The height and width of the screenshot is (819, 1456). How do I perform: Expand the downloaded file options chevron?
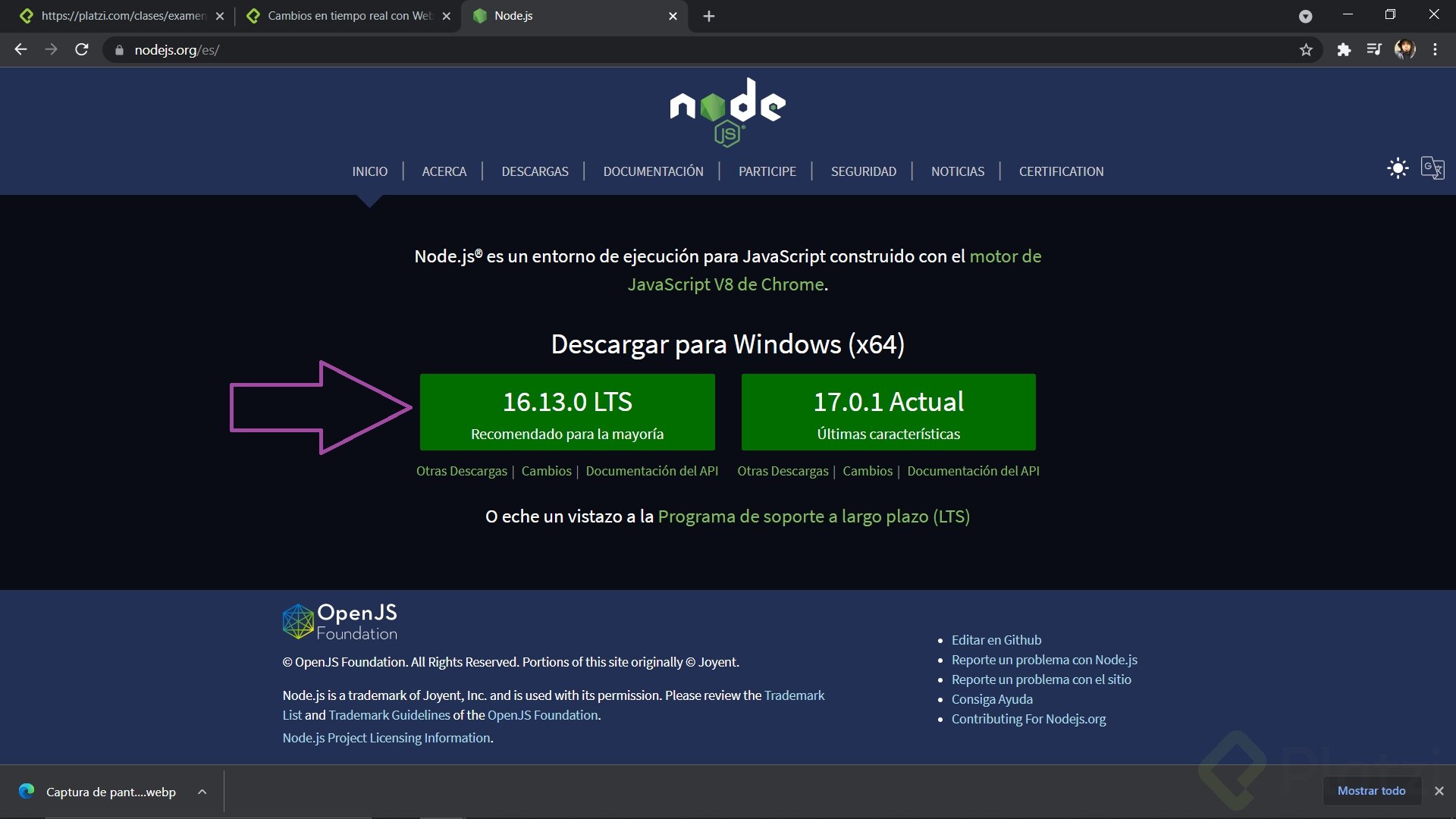pos(202,792)
